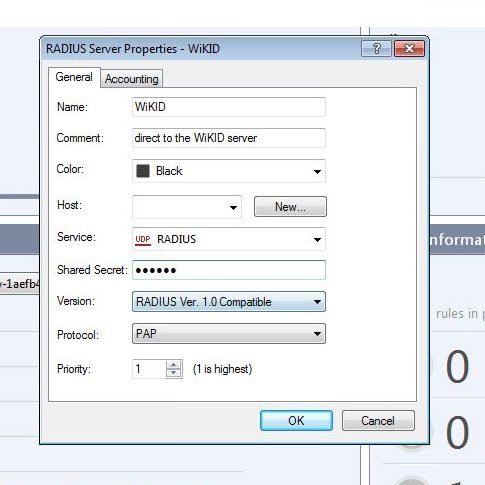Click the New... host button
The image size is (485, 485).
(290, 207)
